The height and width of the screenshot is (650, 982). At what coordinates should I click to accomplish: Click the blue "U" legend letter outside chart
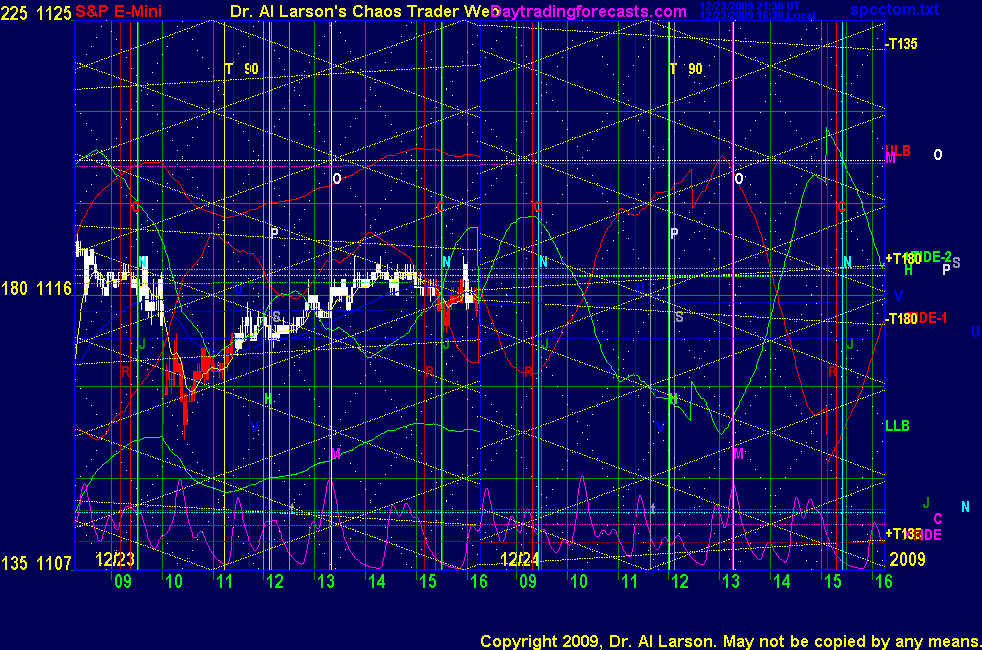pos(975,331)
